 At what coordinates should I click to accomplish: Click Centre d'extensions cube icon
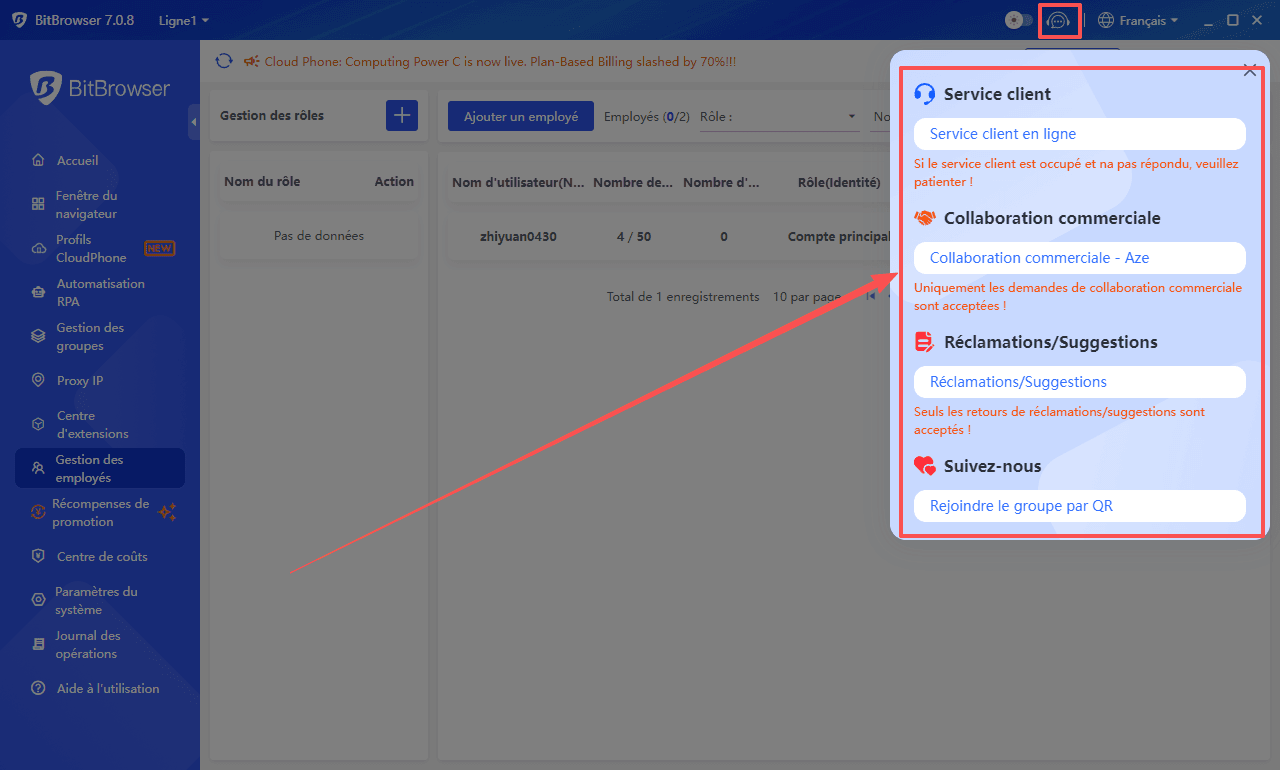[x=38, y=425]
